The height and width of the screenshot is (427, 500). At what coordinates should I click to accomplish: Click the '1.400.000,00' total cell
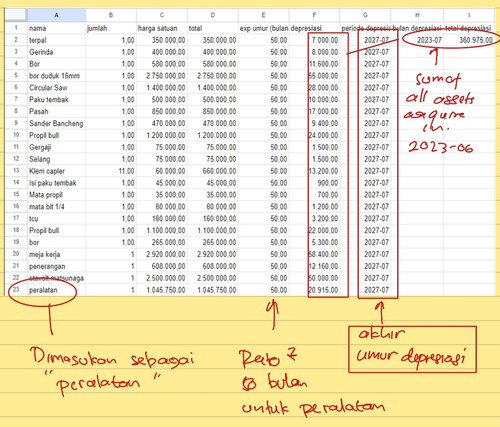[213, 88]
